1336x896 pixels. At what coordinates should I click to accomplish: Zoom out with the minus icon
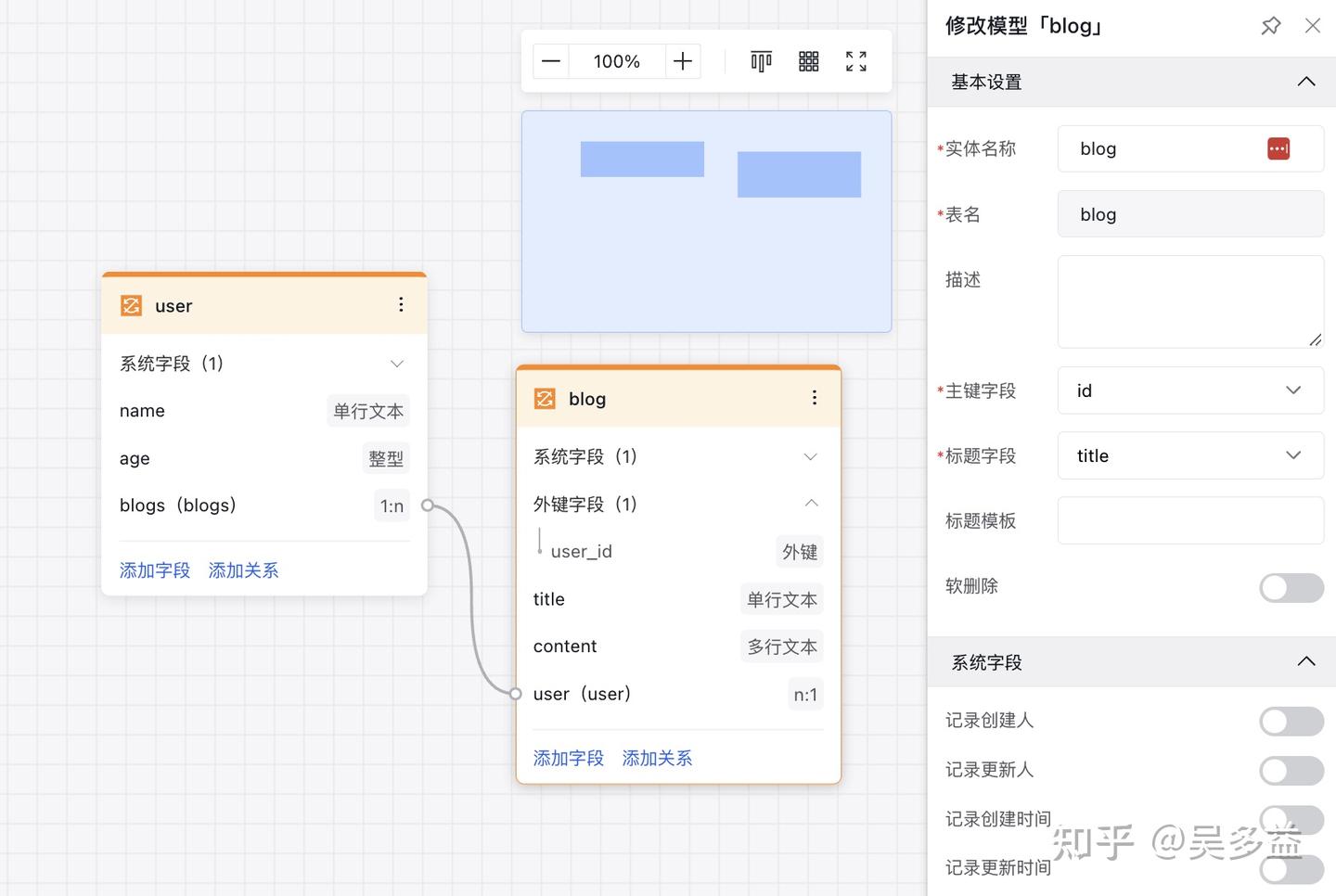(x=550, y=60)
